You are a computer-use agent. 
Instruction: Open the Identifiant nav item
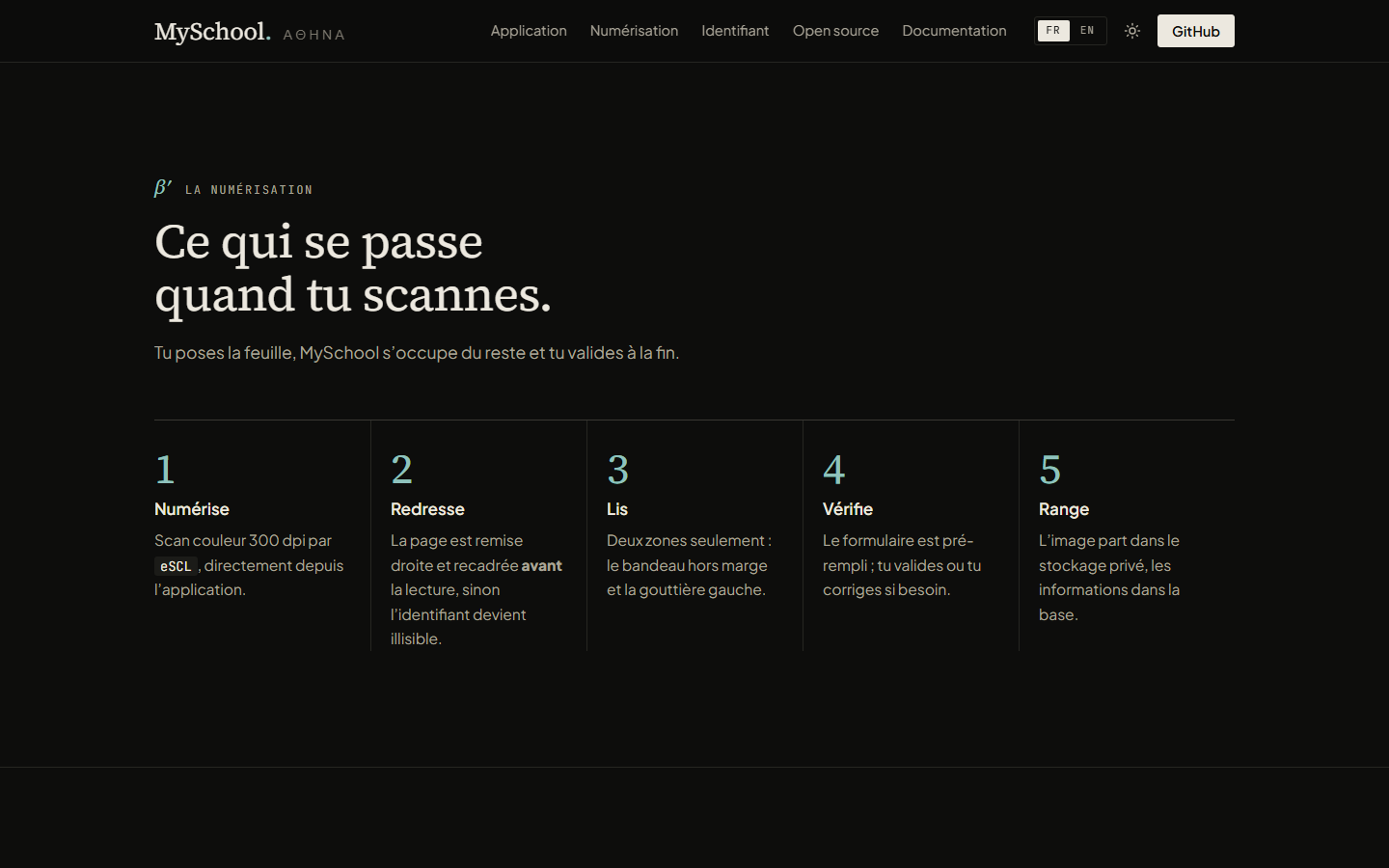735,31
